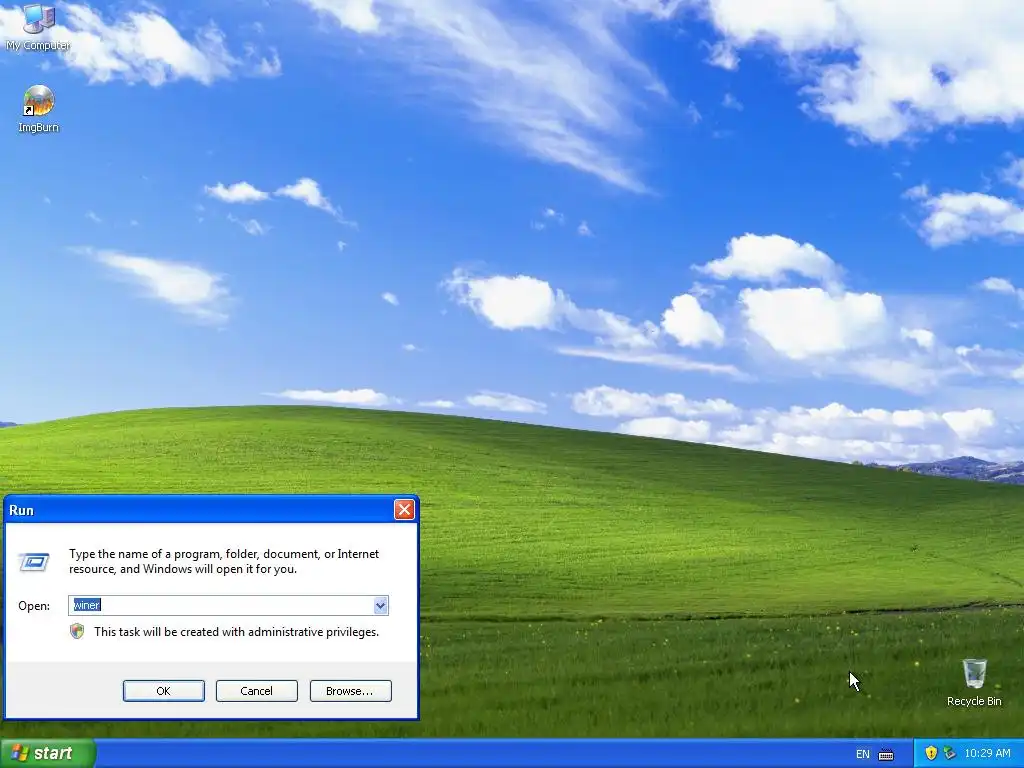The width and height of the screenshot is (1024, 768).
Task: Click the EN language indicator
Action: tap(863, 754)
